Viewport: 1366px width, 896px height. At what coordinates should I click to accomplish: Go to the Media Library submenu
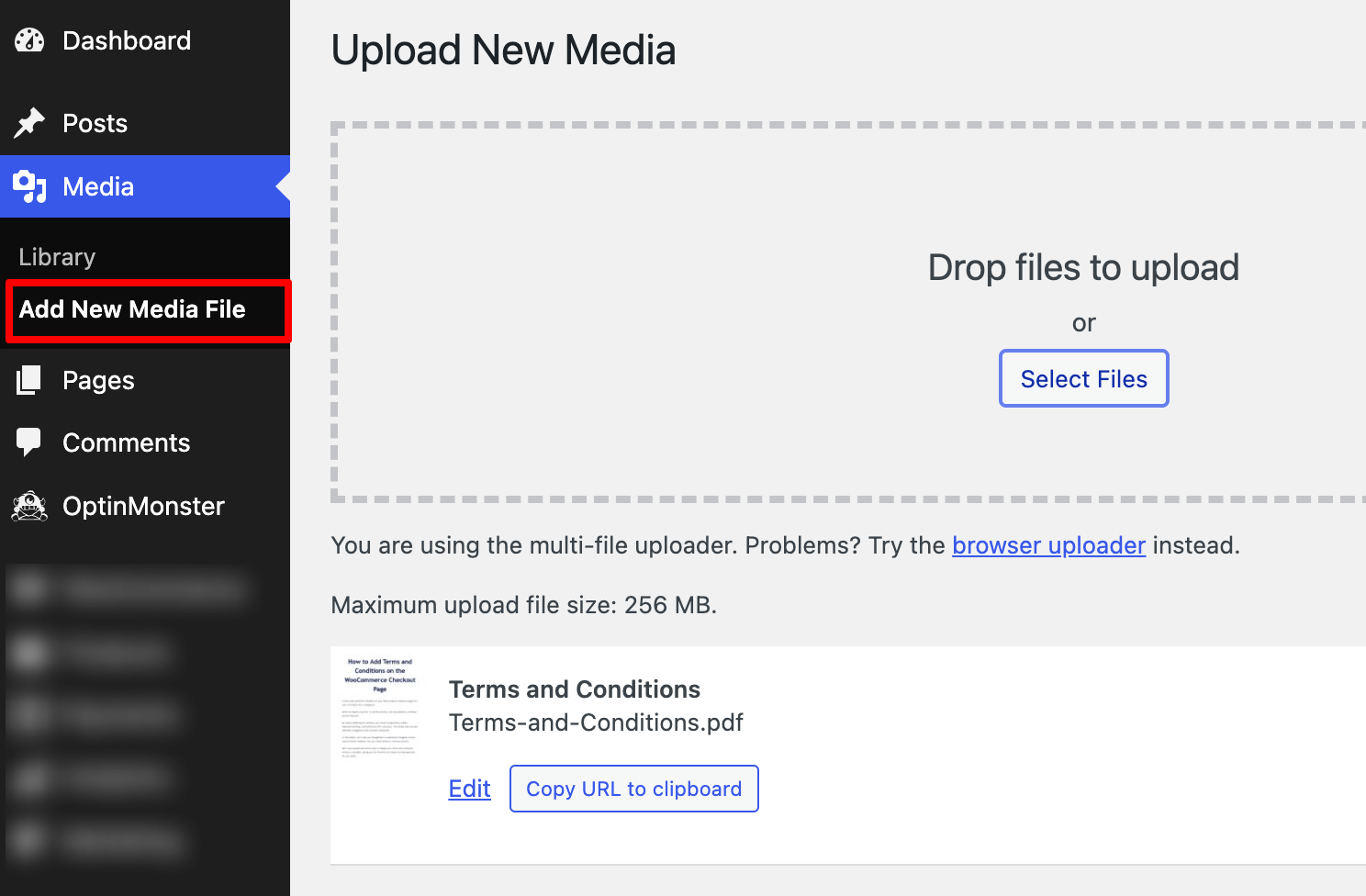[x=57, y=257]
